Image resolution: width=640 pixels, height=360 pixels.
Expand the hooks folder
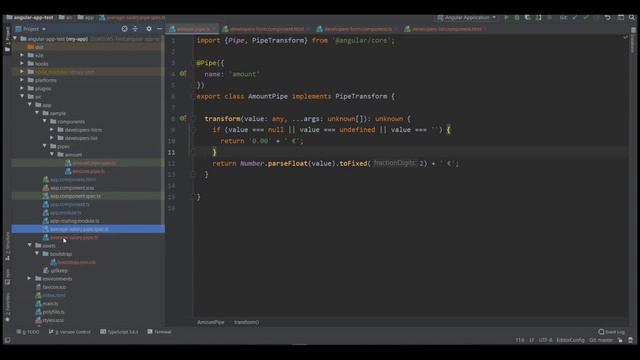pos(22,64)
